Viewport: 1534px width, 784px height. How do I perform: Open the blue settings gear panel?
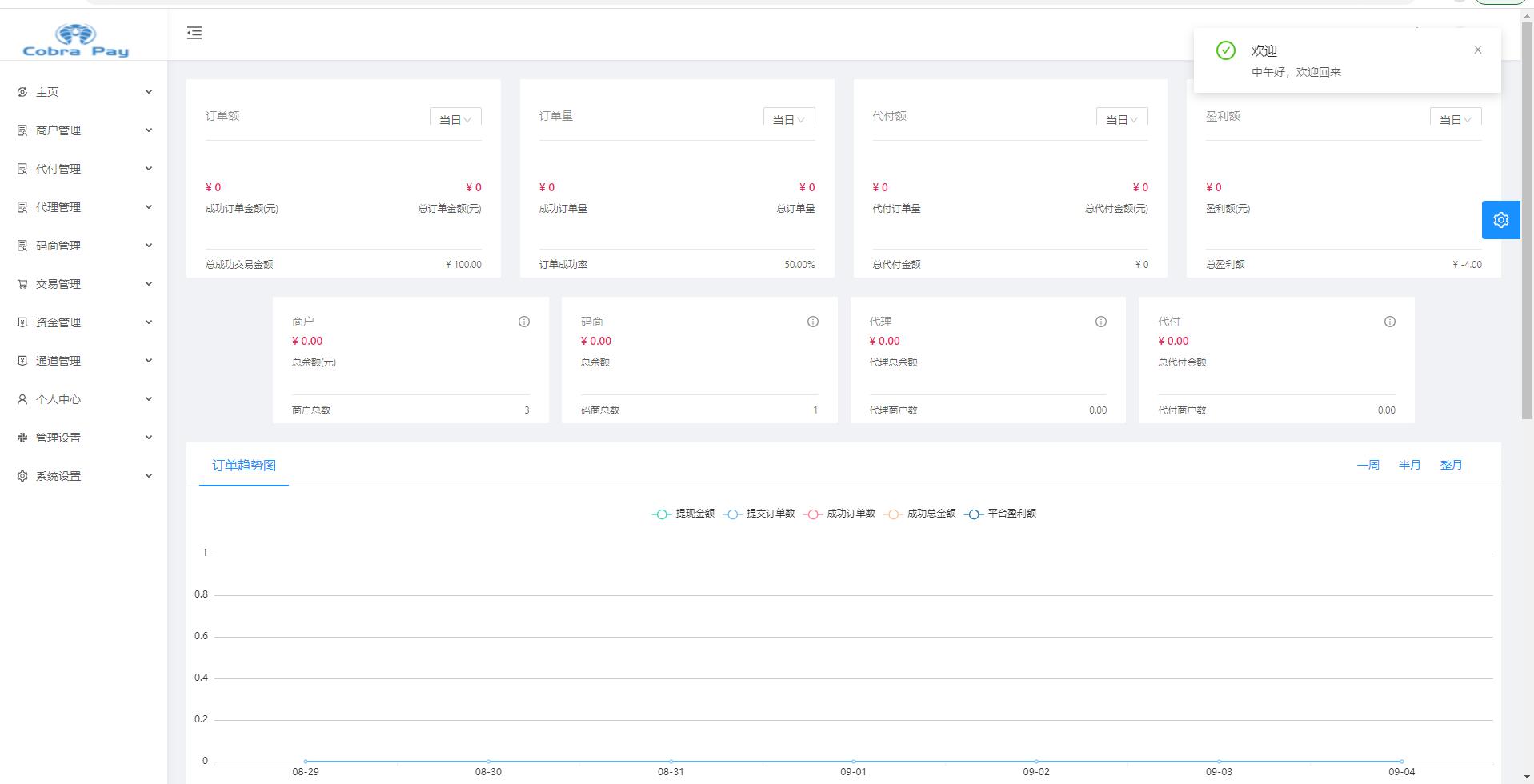[1500, 220]
